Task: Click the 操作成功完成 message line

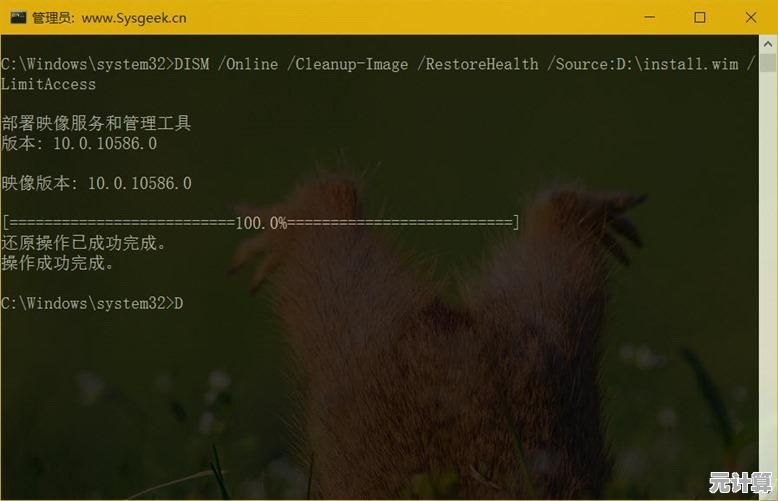Action: coord(58,263)
